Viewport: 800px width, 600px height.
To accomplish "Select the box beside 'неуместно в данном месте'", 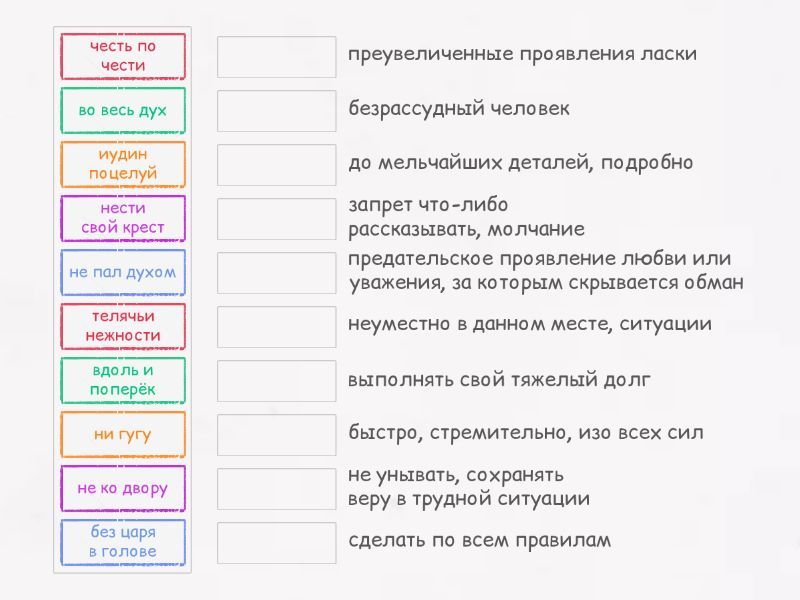I will (276, 326).
